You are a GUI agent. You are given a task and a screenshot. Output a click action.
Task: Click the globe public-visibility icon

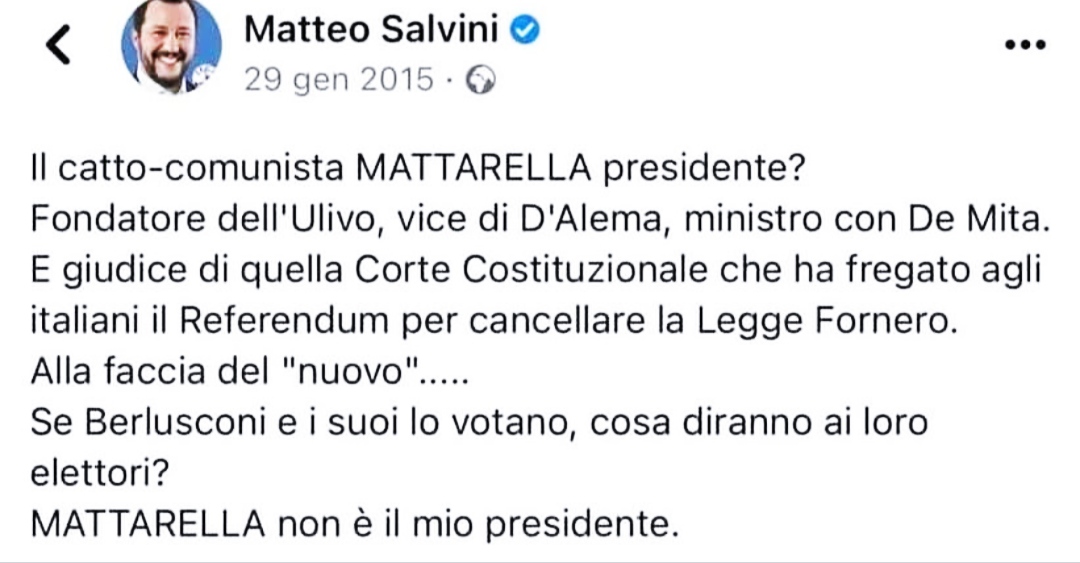482,80
